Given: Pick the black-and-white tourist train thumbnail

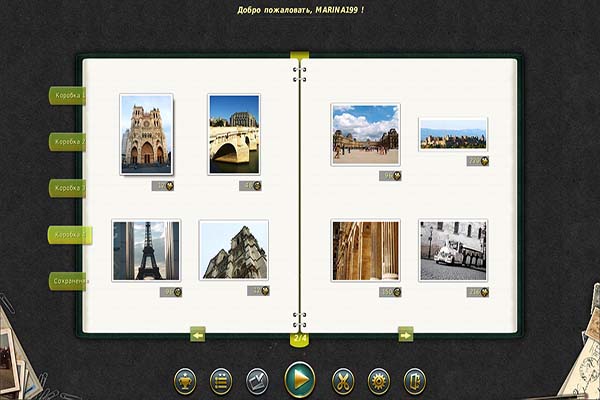Looking at the screenshot, I should pos(453,250).
